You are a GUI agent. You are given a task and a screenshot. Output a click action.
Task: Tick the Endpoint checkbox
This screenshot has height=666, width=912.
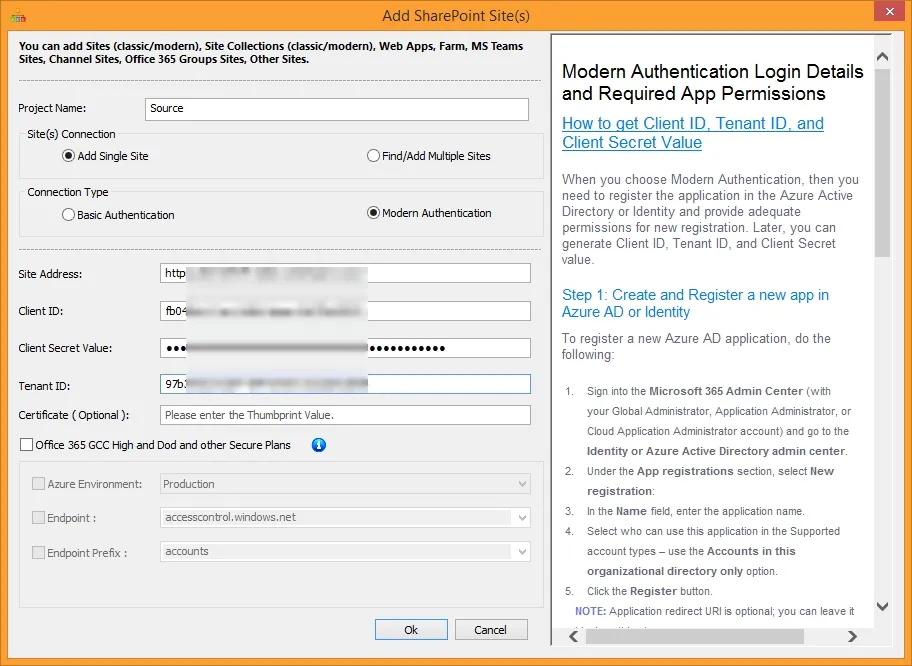click(x=38, y=518)
